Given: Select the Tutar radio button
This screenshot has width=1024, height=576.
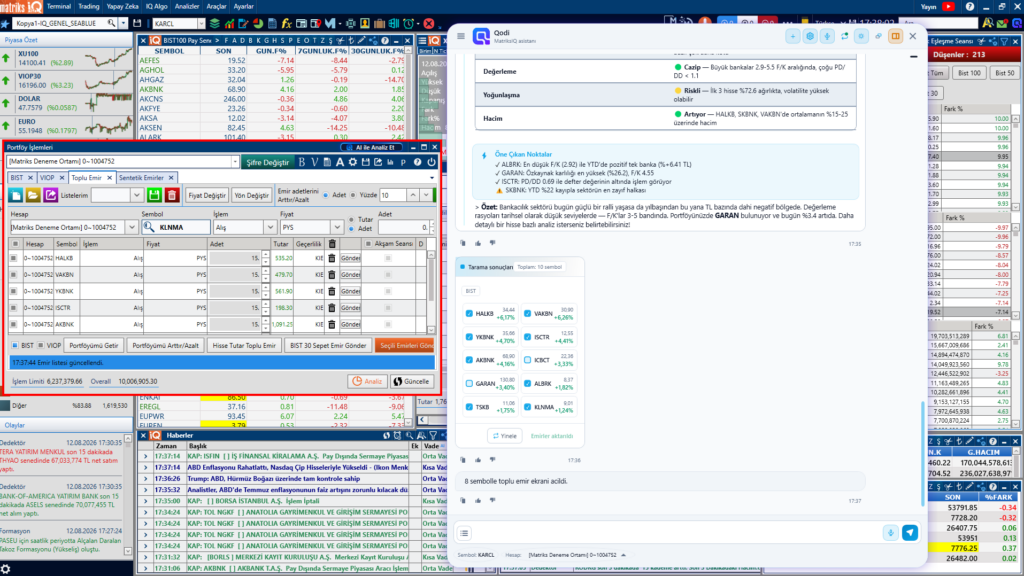Looking at the screenshot, I should pyautogui.click(x=351, y=220).
